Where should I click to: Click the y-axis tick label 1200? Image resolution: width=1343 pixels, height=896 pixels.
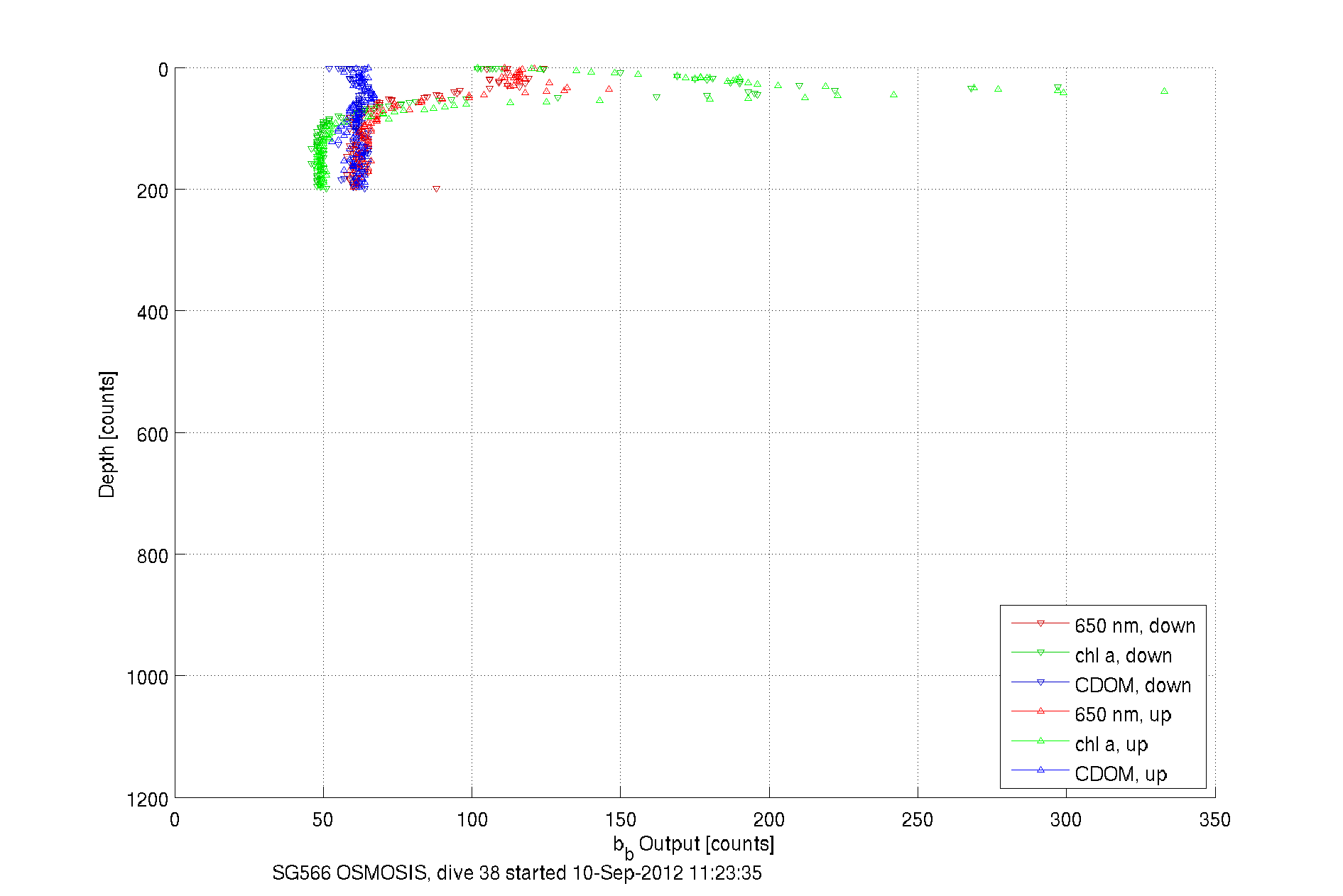coord(148,800)
